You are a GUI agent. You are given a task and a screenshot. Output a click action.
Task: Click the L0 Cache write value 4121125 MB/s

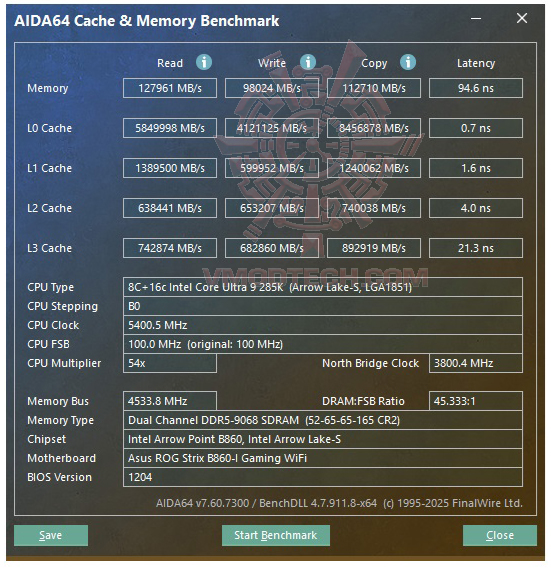click(x=272, y=128)
